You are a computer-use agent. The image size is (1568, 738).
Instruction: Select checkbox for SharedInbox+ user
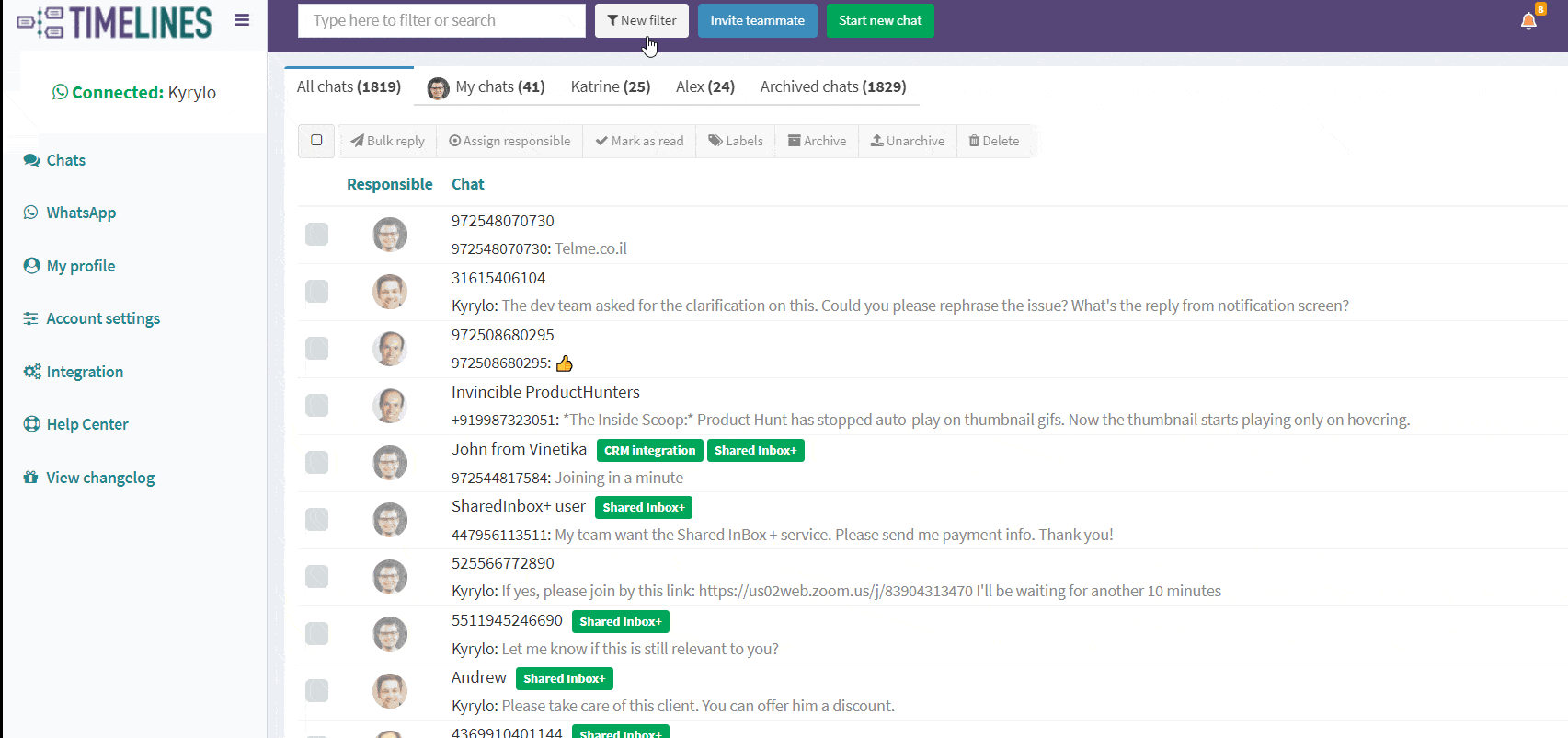(x=316, y=520)
